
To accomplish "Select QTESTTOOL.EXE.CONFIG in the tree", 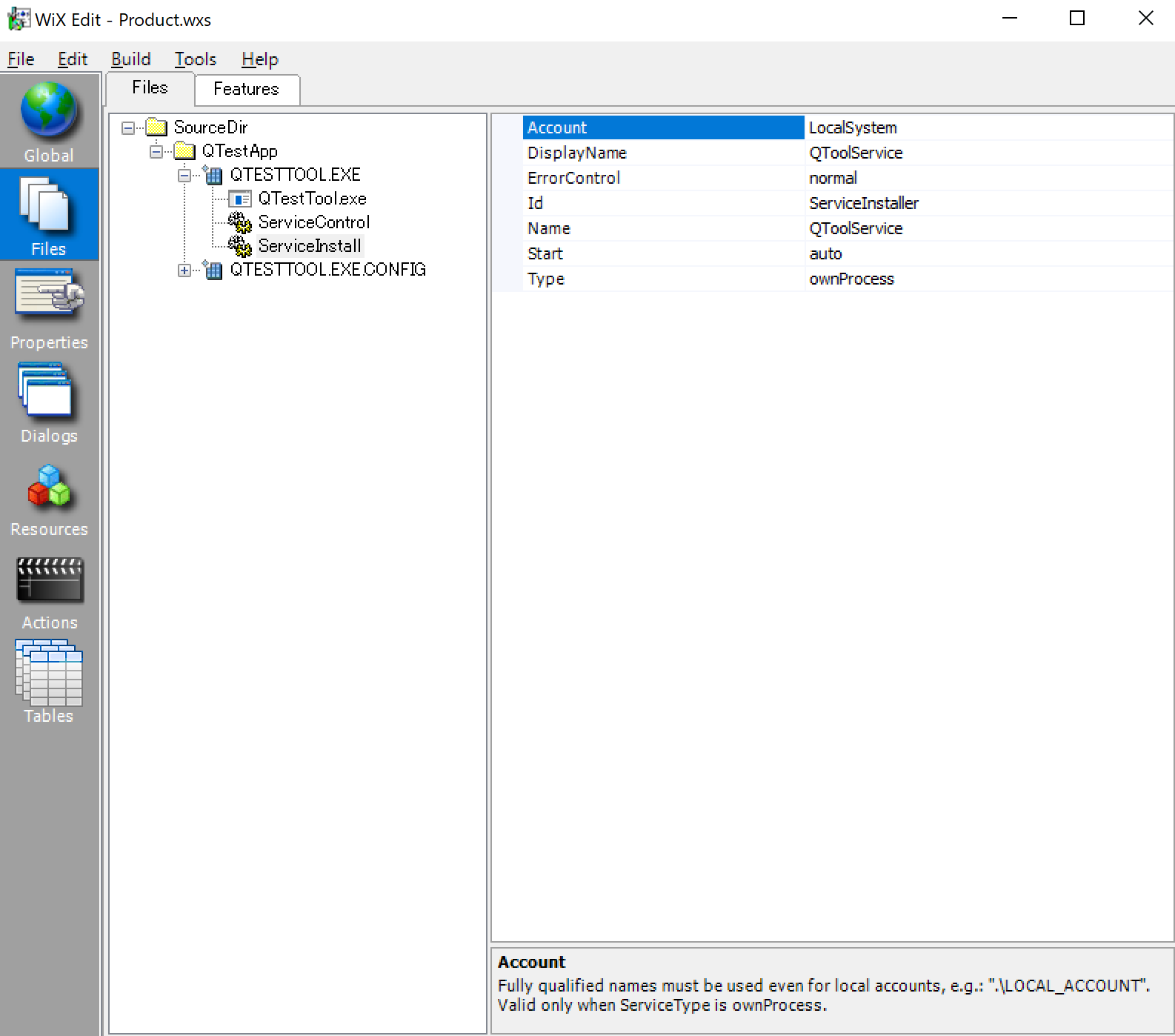I will point(327,270).
